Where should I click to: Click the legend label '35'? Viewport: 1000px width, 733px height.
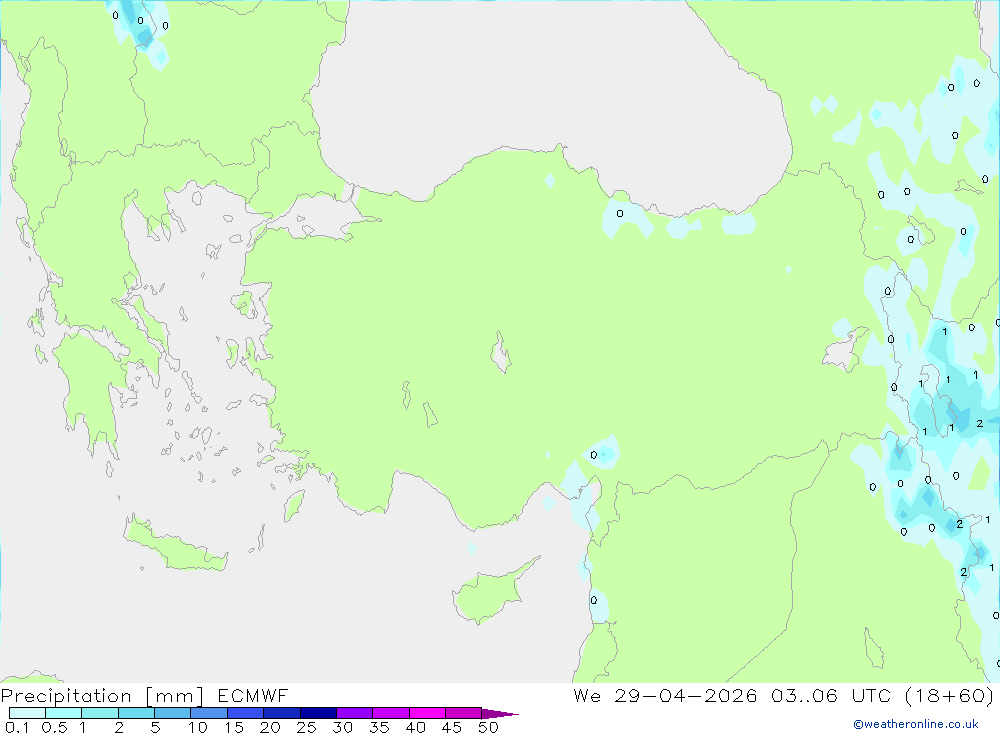[379, 727]
